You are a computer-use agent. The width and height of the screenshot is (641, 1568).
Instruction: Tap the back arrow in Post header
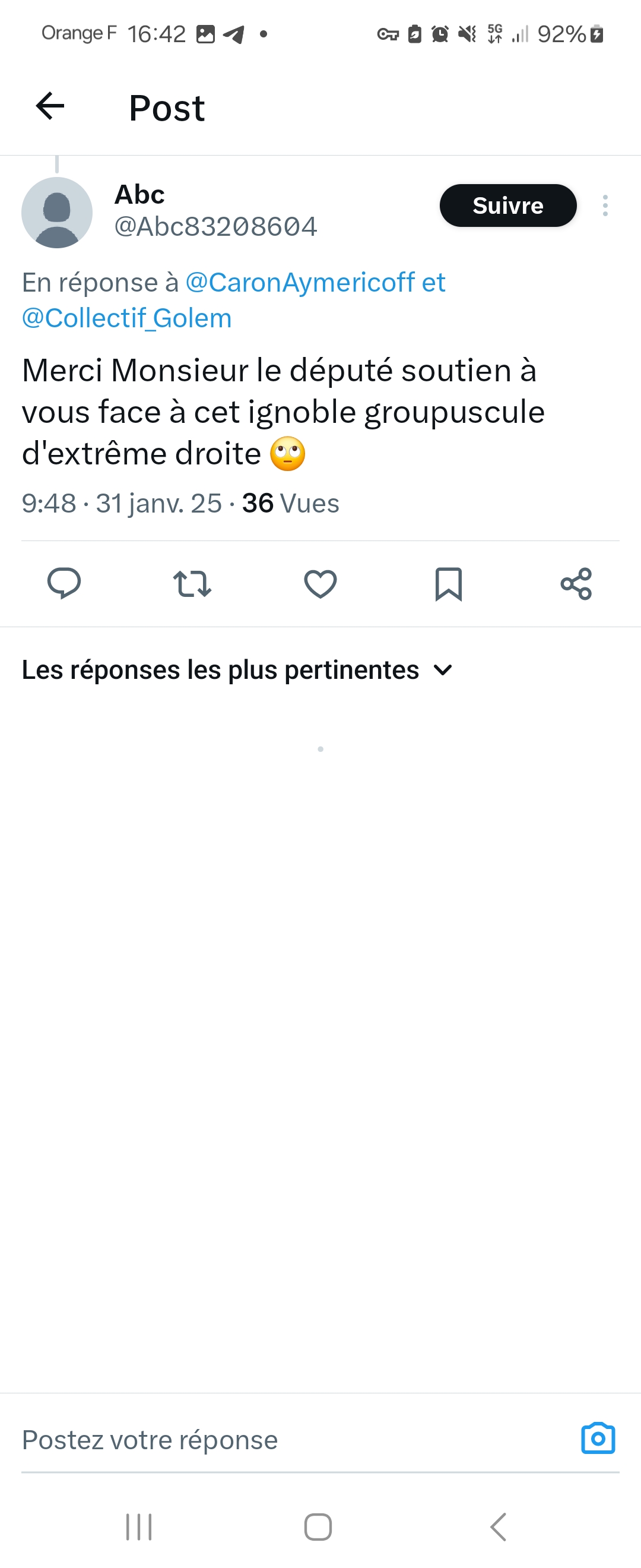click(50, 106)
